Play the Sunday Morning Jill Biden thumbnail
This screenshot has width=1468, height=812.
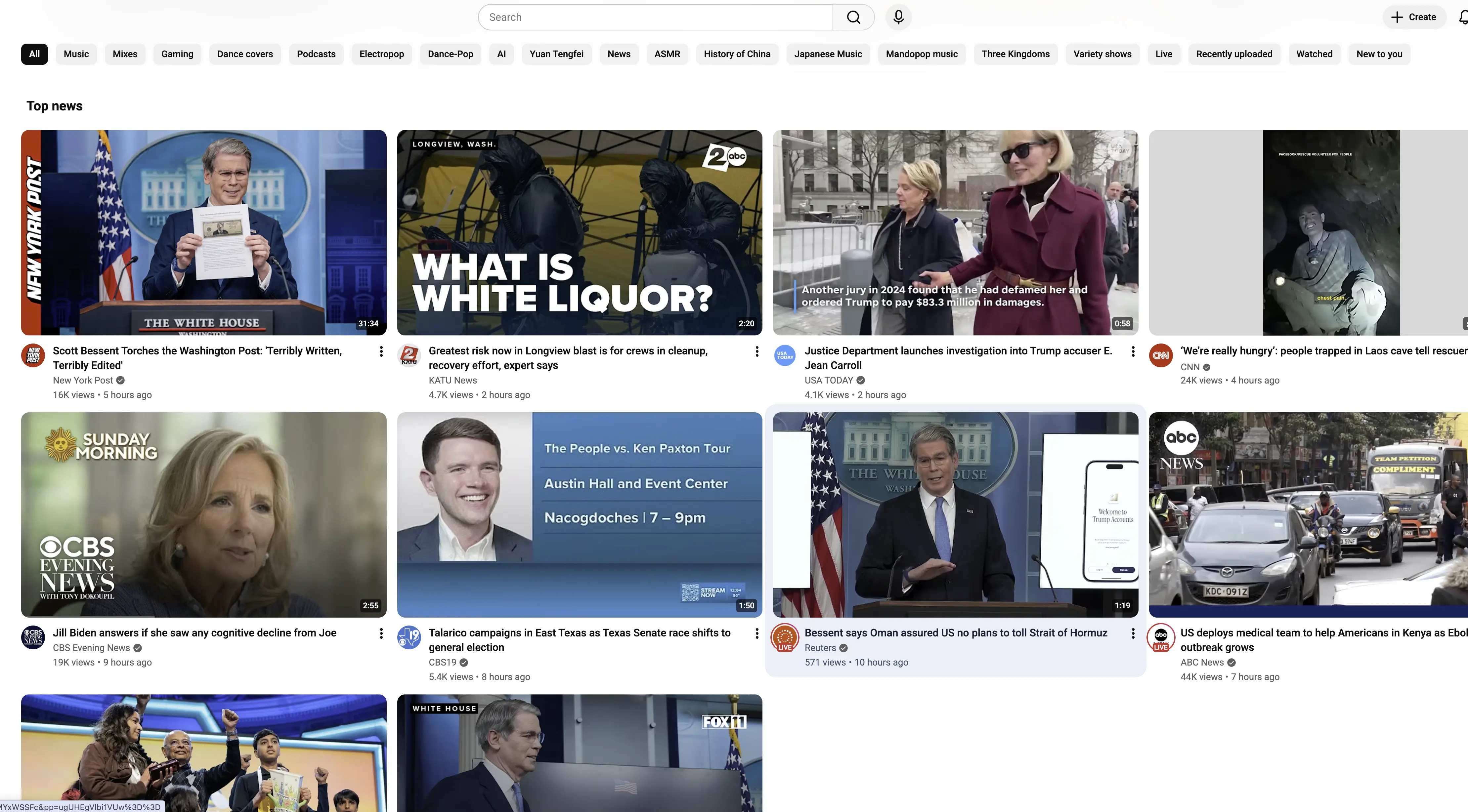tap(203, 515)
